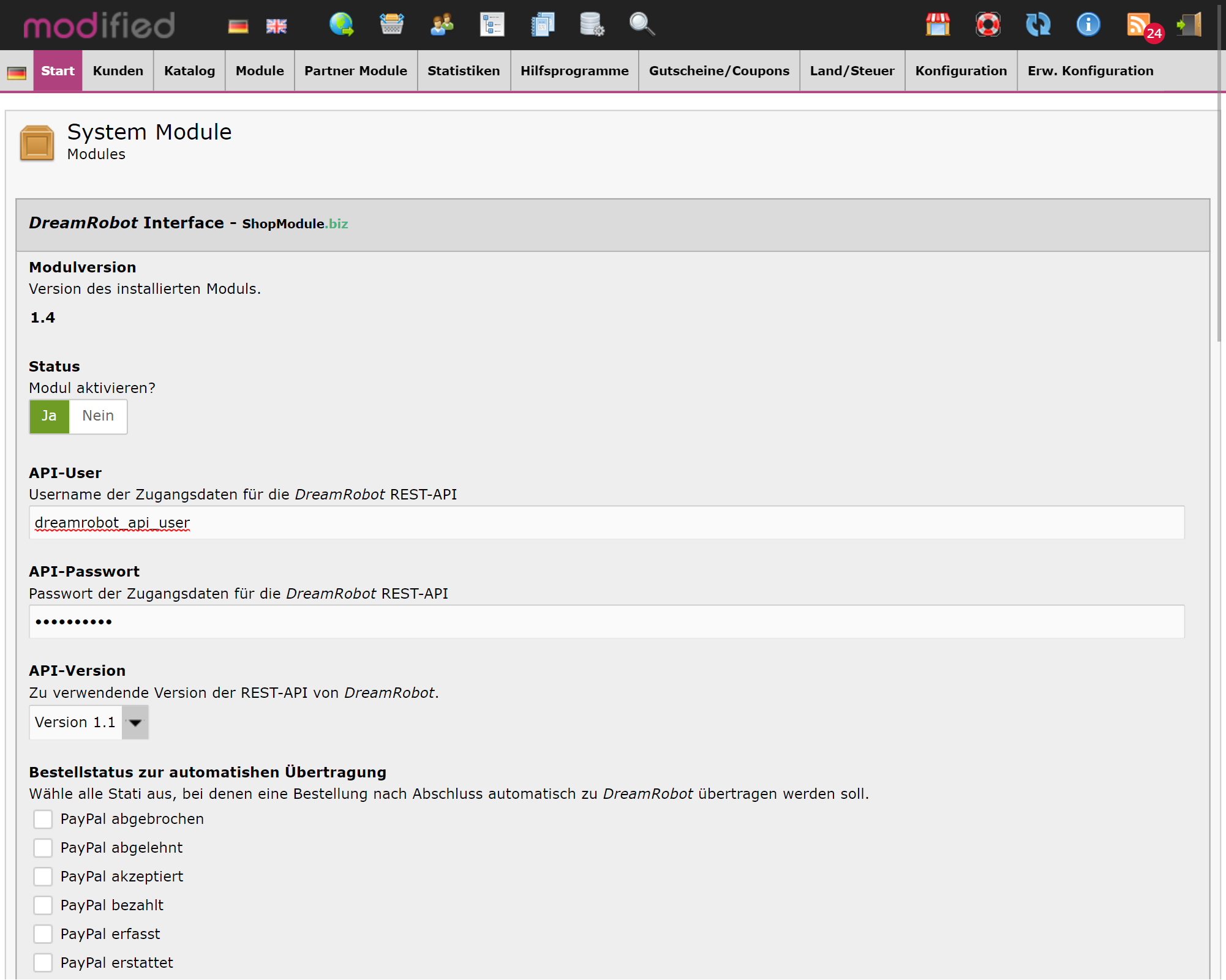This screenshot has height=980, width=1226.
Task: Switch to the Partner Module tab
Action: tap(356, 70)
